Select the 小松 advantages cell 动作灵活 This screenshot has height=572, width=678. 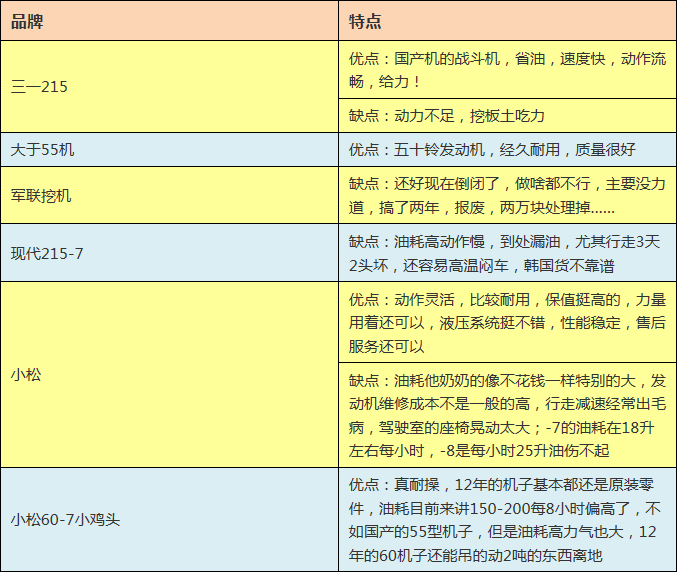coord(506,322)
